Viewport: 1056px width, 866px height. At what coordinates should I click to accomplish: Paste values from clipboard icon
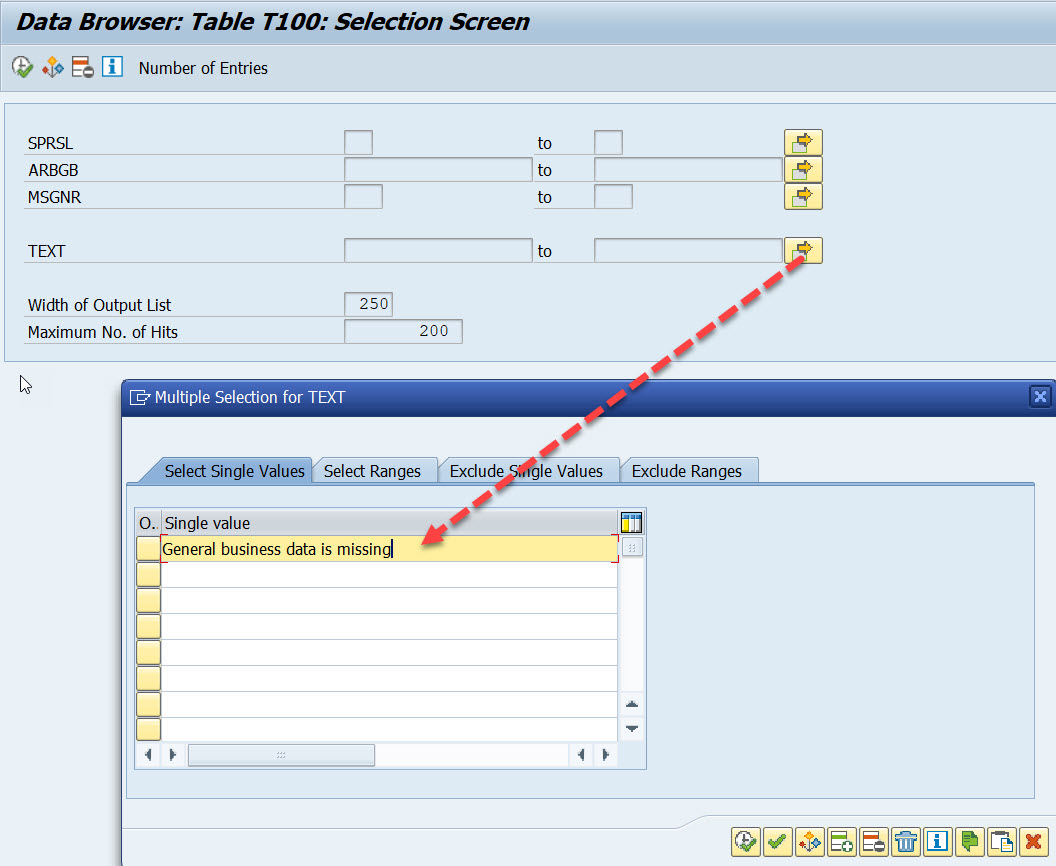click(x=1001, y=842)
